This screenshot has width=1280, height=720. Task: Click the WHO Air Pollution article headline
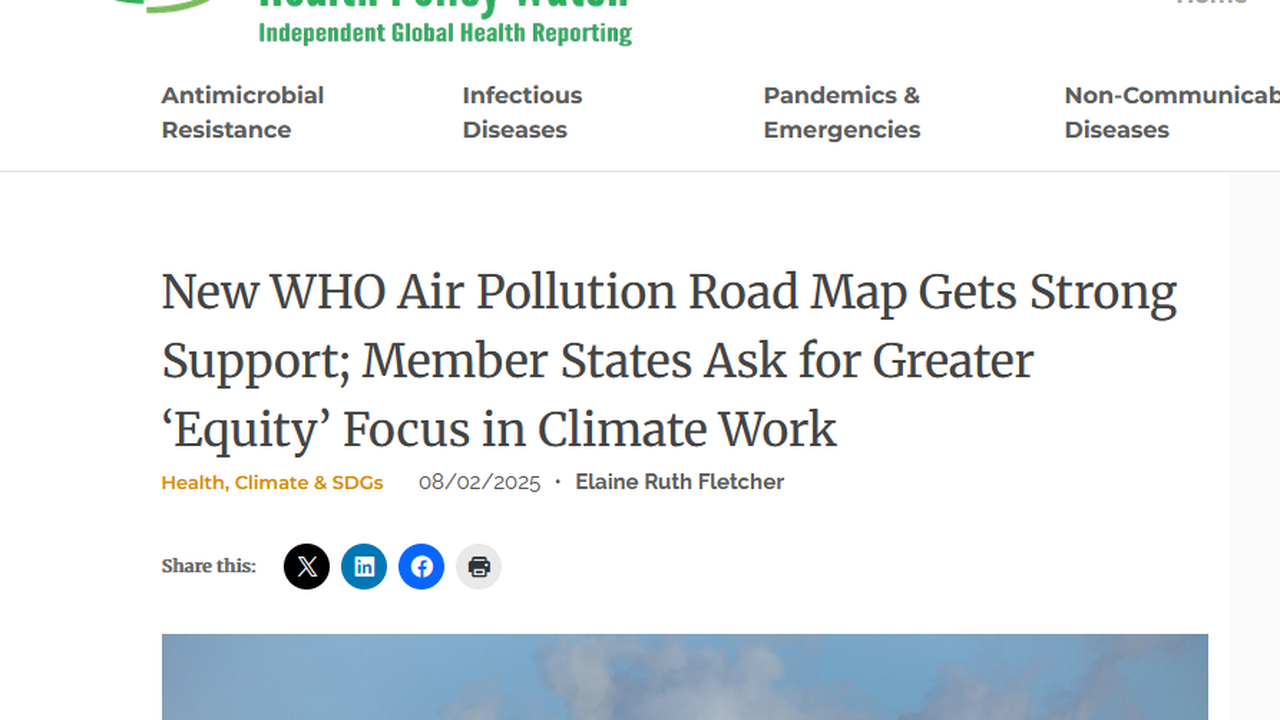coord(668,360)
